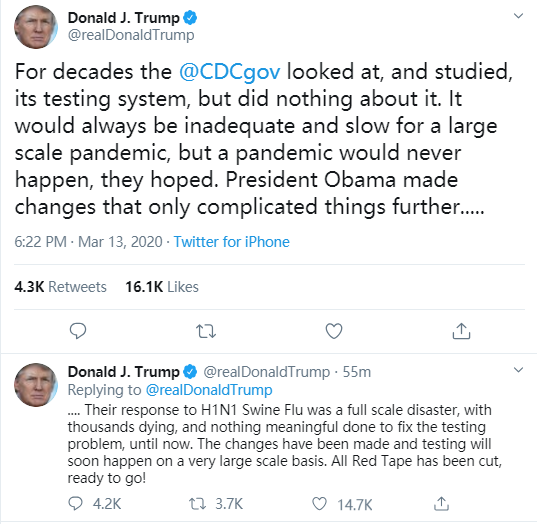Open the @CDCgov mention link
537x524 pixels.
229,73
